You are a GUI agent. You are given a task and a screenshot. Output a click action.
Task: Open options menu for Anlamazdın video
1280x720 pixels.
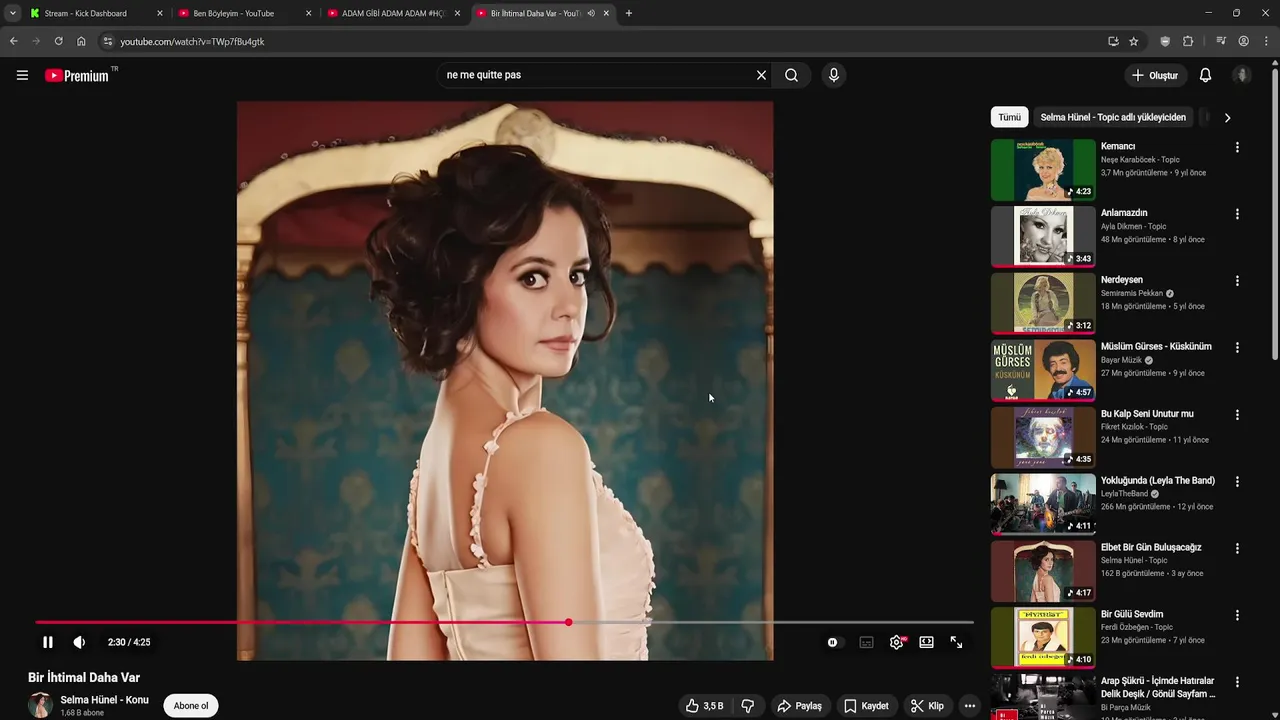pyautogui.click(x=1237, y=214)
